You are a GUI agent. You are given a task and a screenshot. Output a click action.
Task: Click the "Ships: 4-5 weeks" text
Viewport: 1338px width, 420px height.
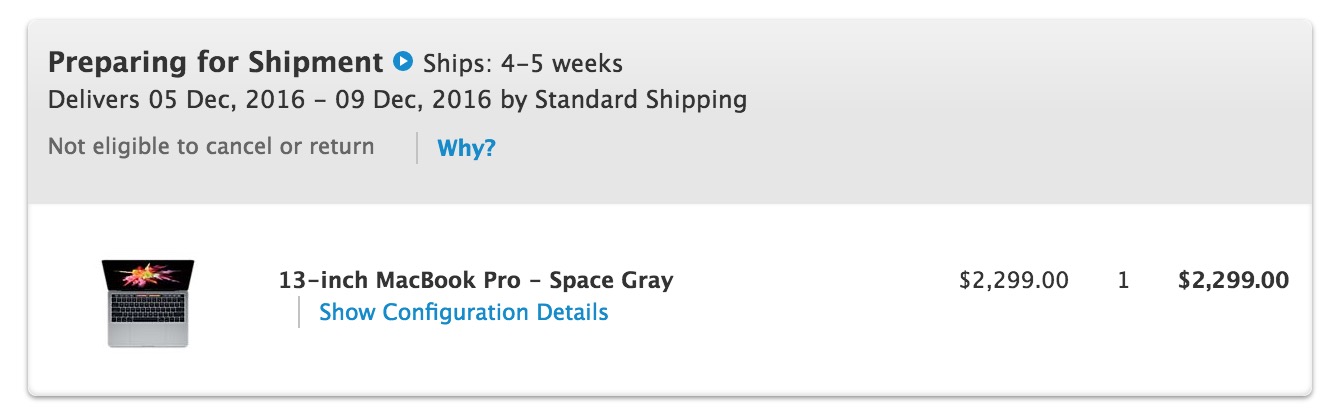[522, 64]
